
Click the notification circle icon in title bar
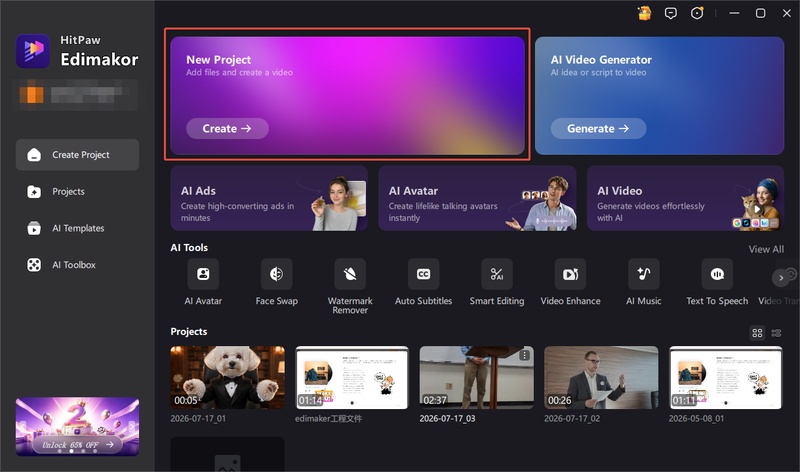[697, 13]
